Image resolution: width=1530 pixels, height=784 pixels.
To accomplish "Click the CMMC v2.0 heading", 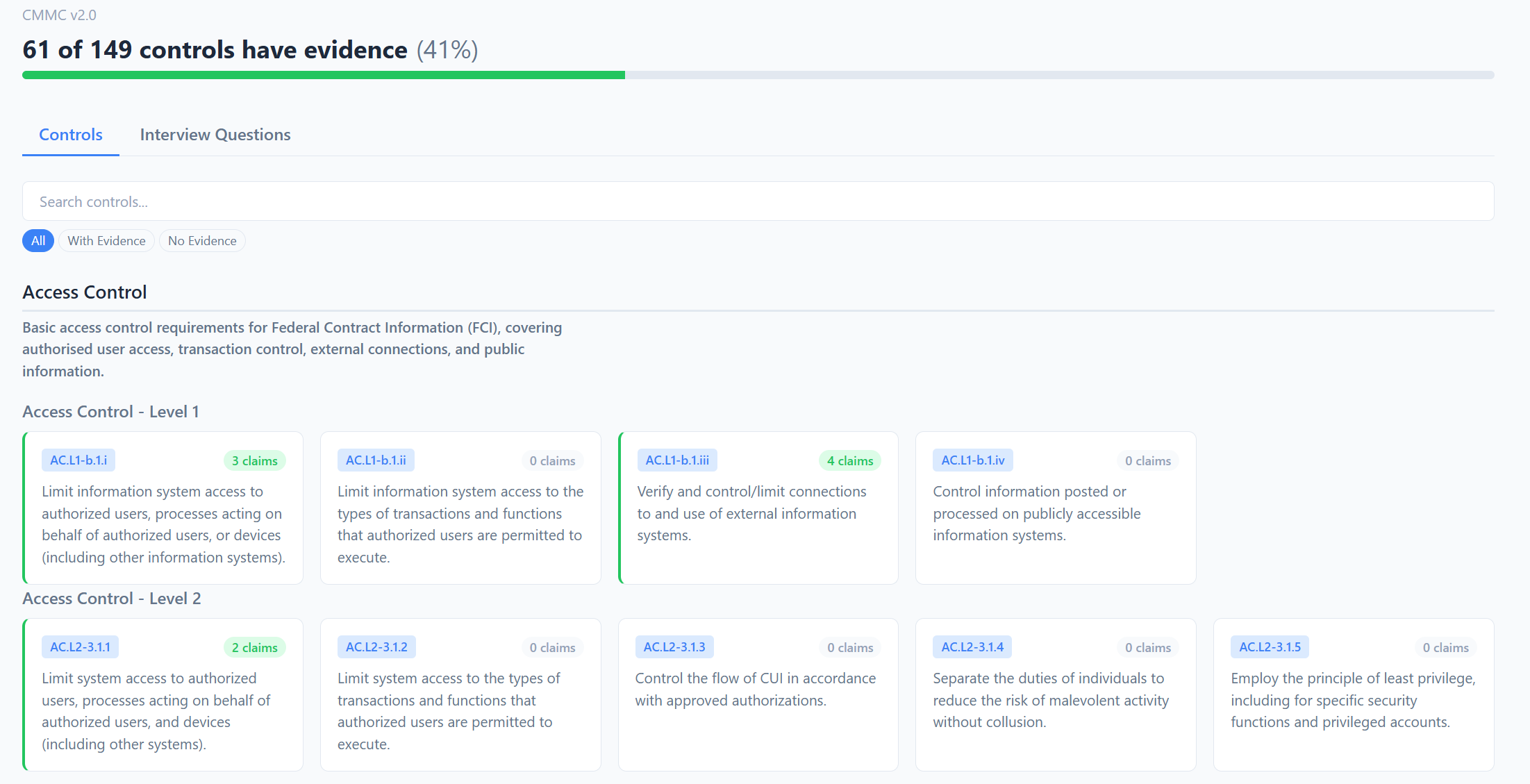I will point(59,15).
